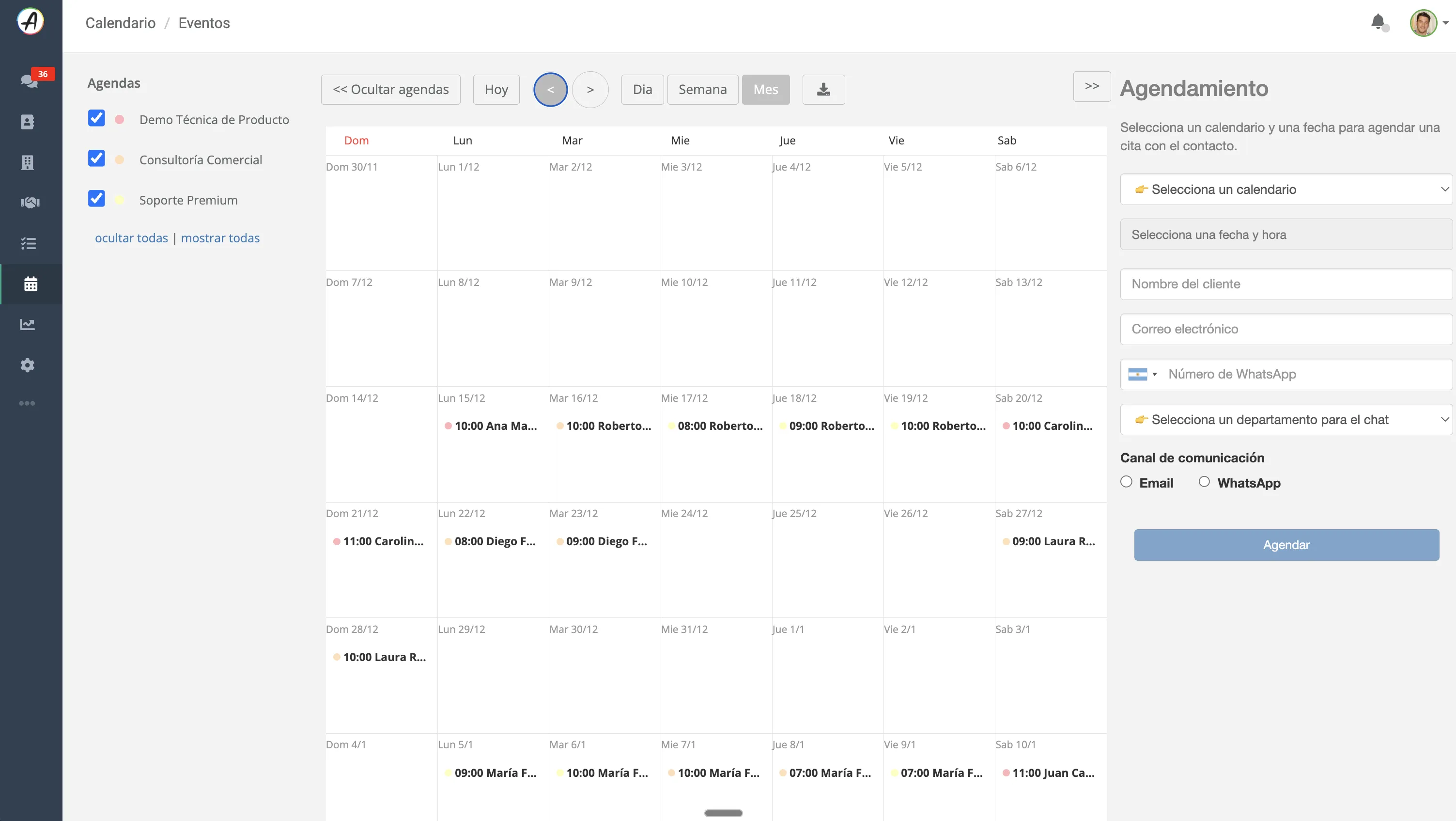Click the user profile avatar

pos(1423,23)
